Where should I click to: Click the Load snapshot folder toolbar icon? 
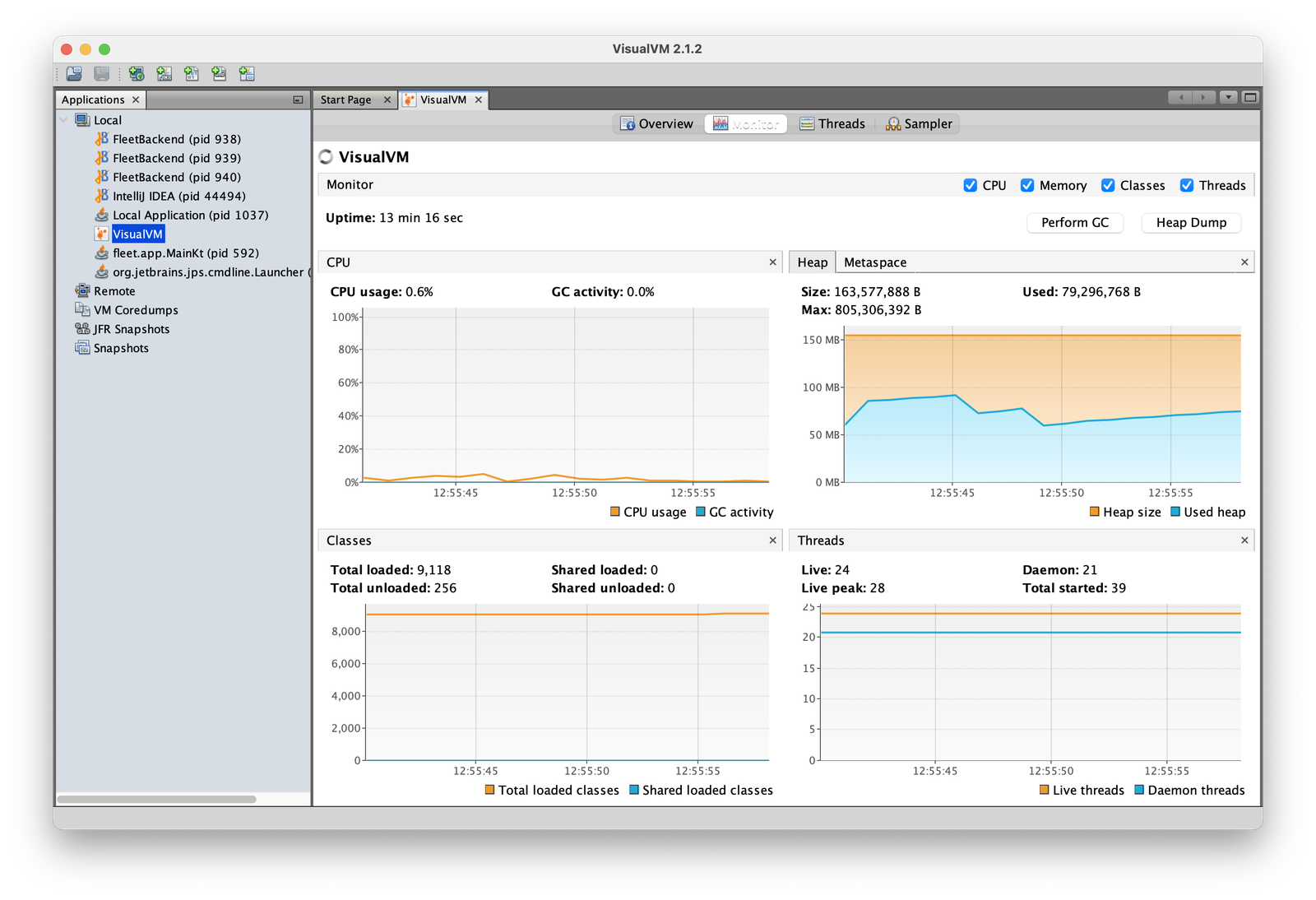point(74,74)
